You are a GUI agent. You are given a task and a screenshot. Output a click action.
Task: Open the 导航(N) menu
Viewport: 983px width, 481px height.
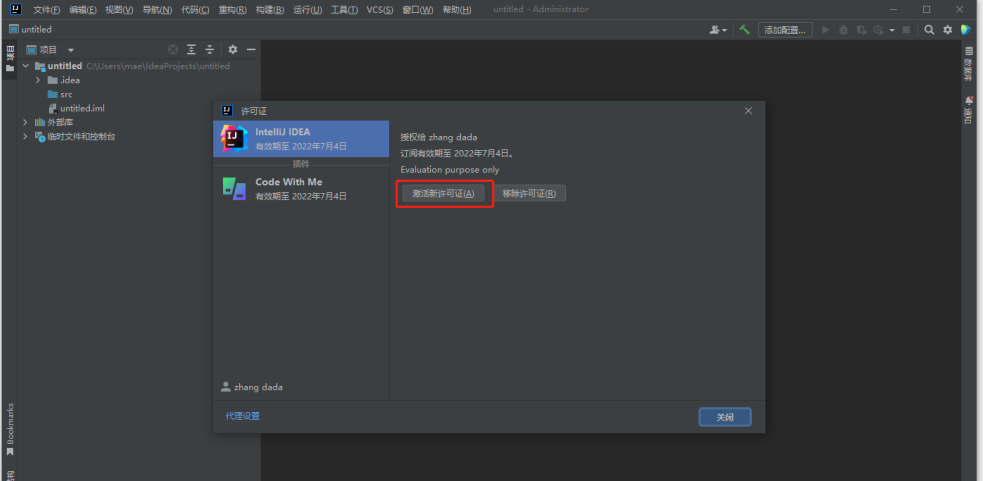coord(157,9)
